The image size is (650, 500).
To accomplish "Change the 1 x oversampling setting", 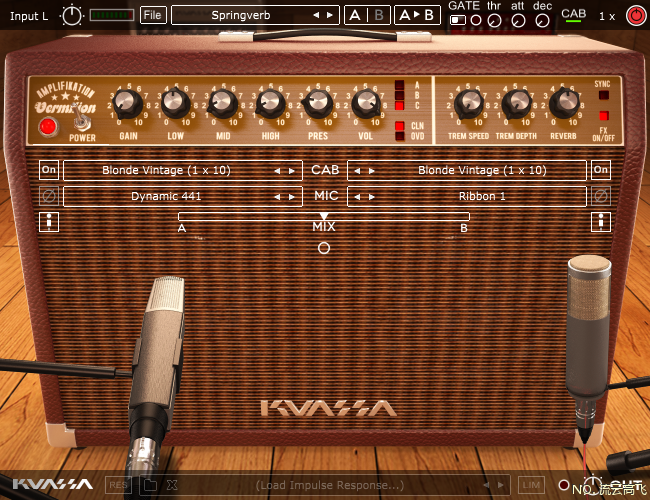I will coord(607,17).
